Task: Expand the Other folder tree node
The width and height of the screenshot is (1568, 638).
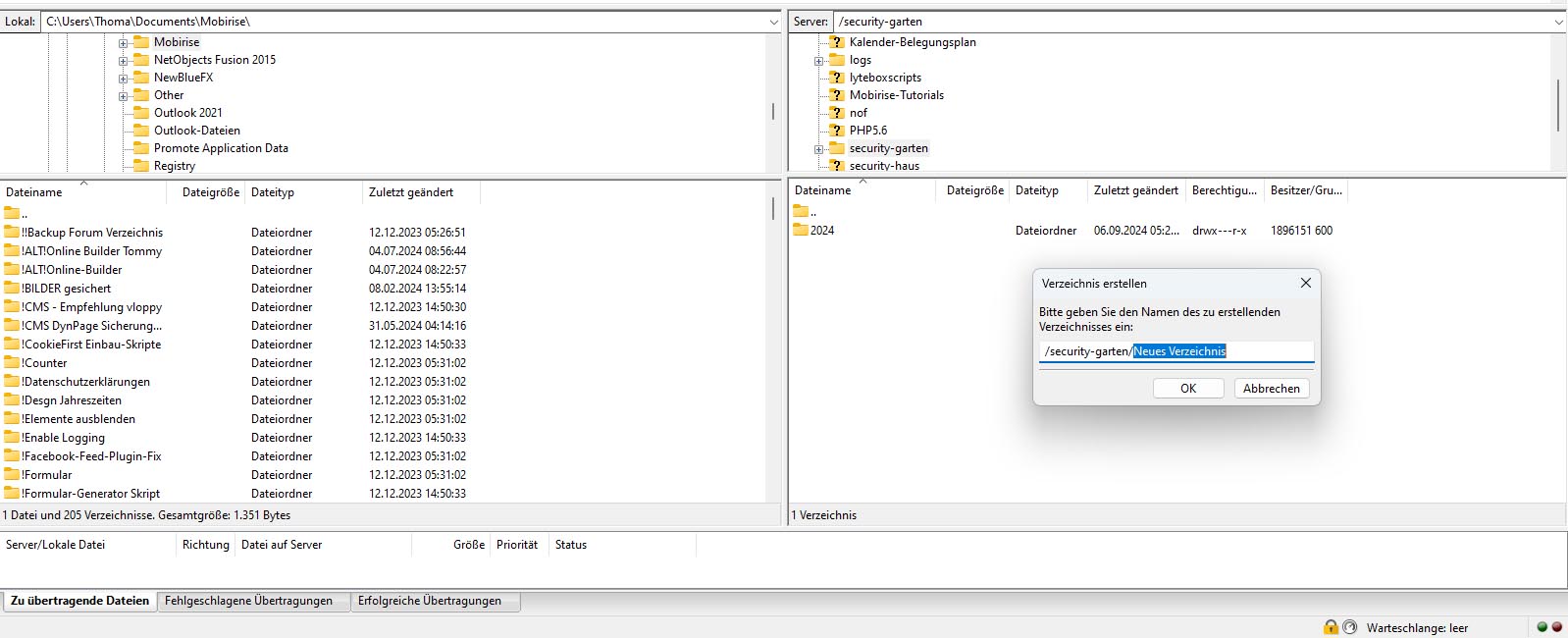Action: tap(124, 96)
